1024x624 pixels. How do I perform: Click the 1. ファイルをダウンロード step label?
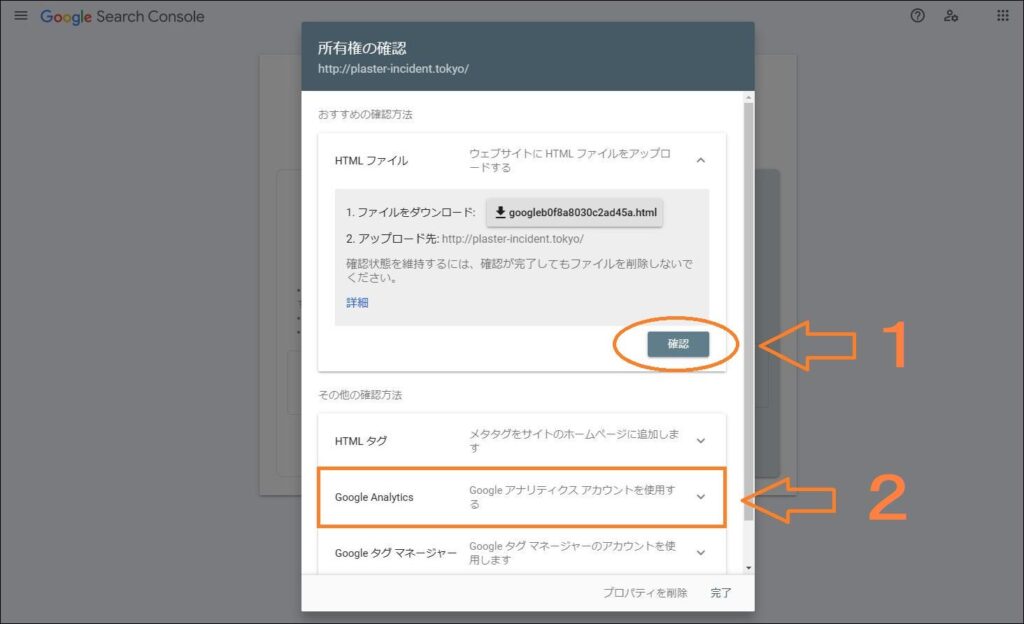coord(411,212)
